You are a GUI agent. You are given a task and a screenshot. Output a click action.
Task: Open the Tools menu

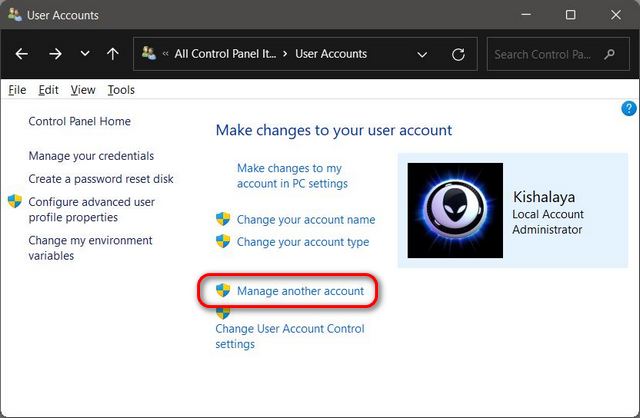121,90
